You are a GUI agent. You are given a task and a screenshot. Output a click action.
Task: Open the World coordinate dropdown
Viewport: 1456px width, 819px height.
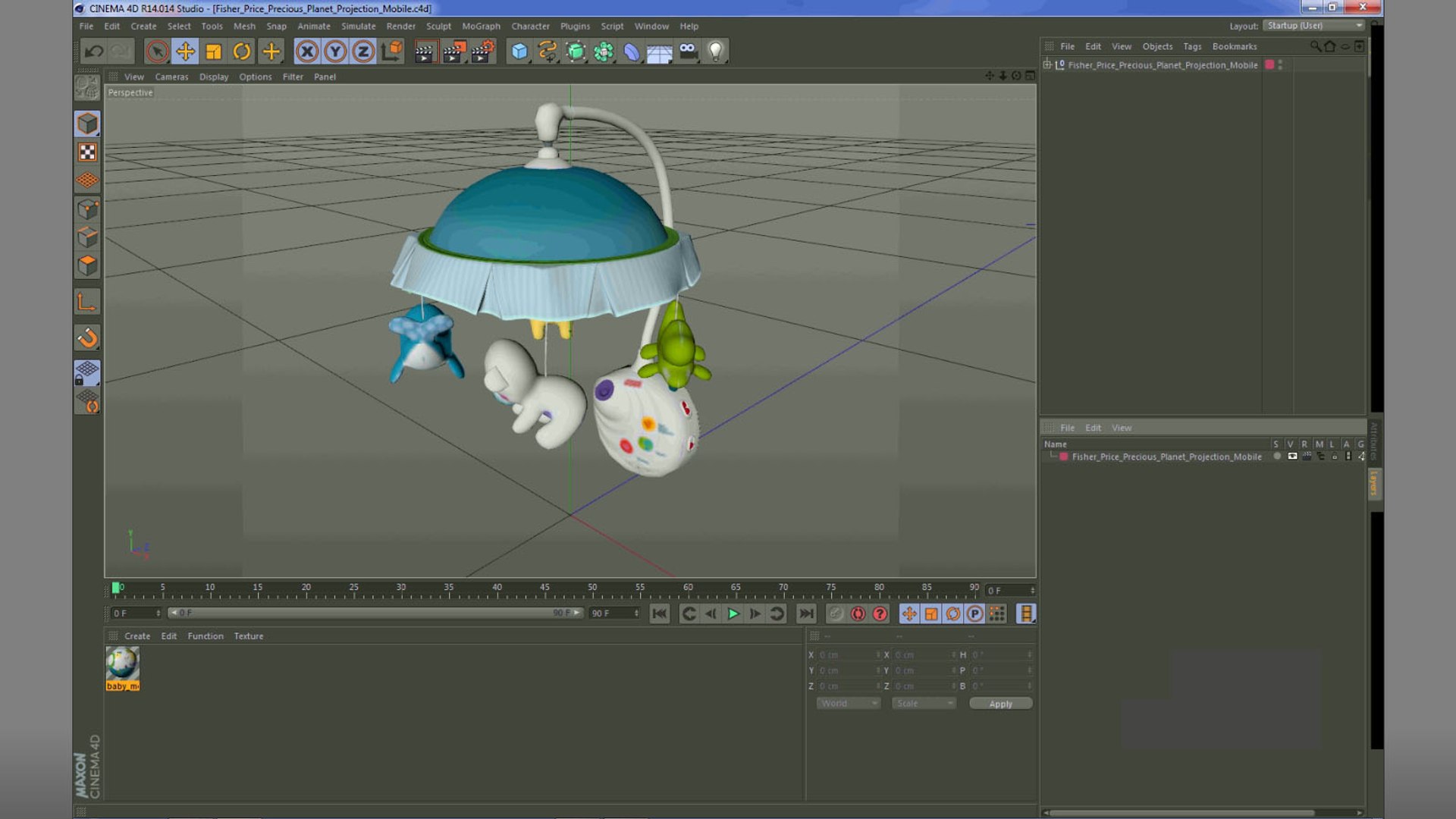(x=848, y=704)
